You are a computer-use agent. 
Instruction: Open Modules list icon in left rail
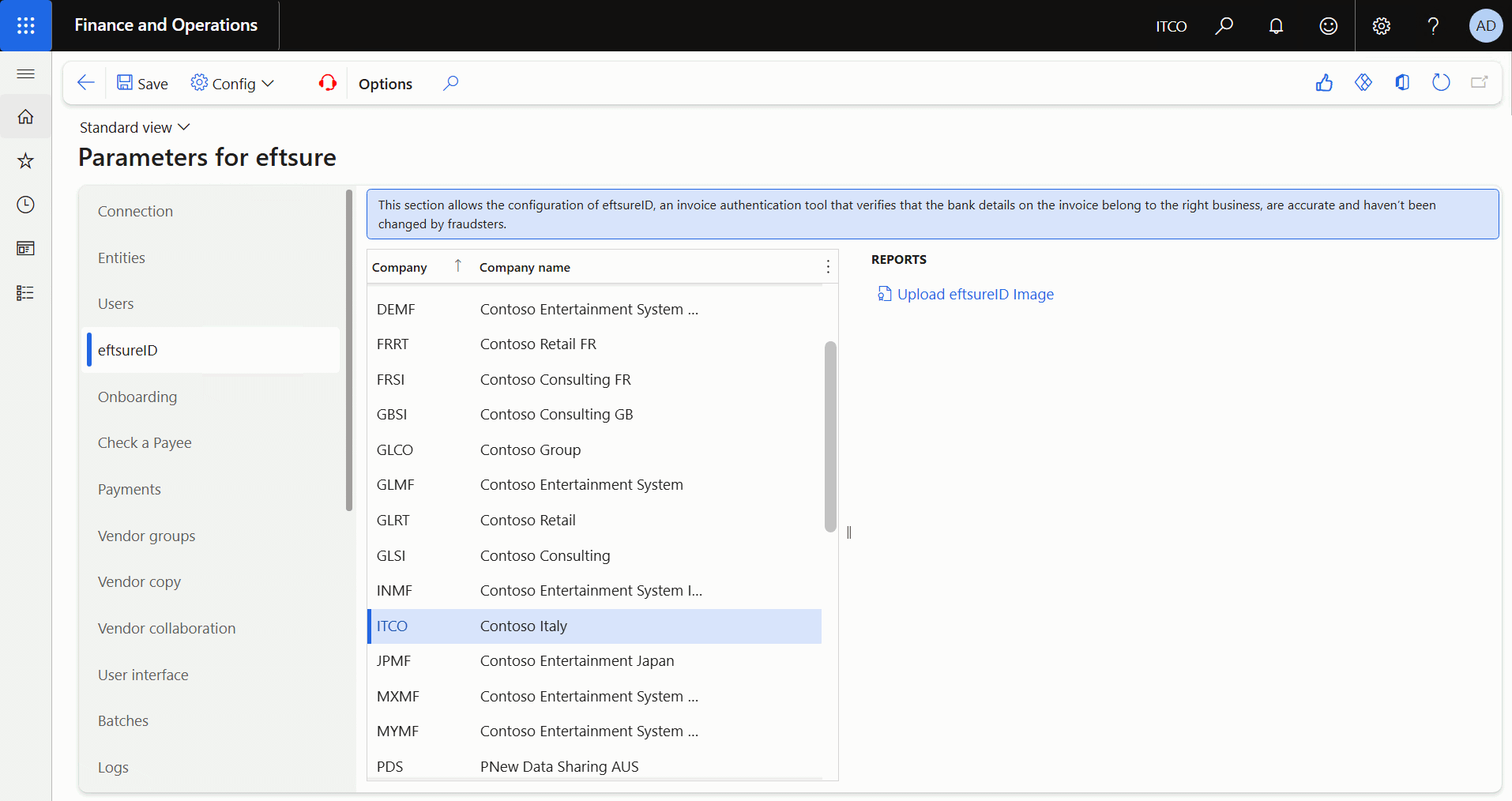click(25, 293)
